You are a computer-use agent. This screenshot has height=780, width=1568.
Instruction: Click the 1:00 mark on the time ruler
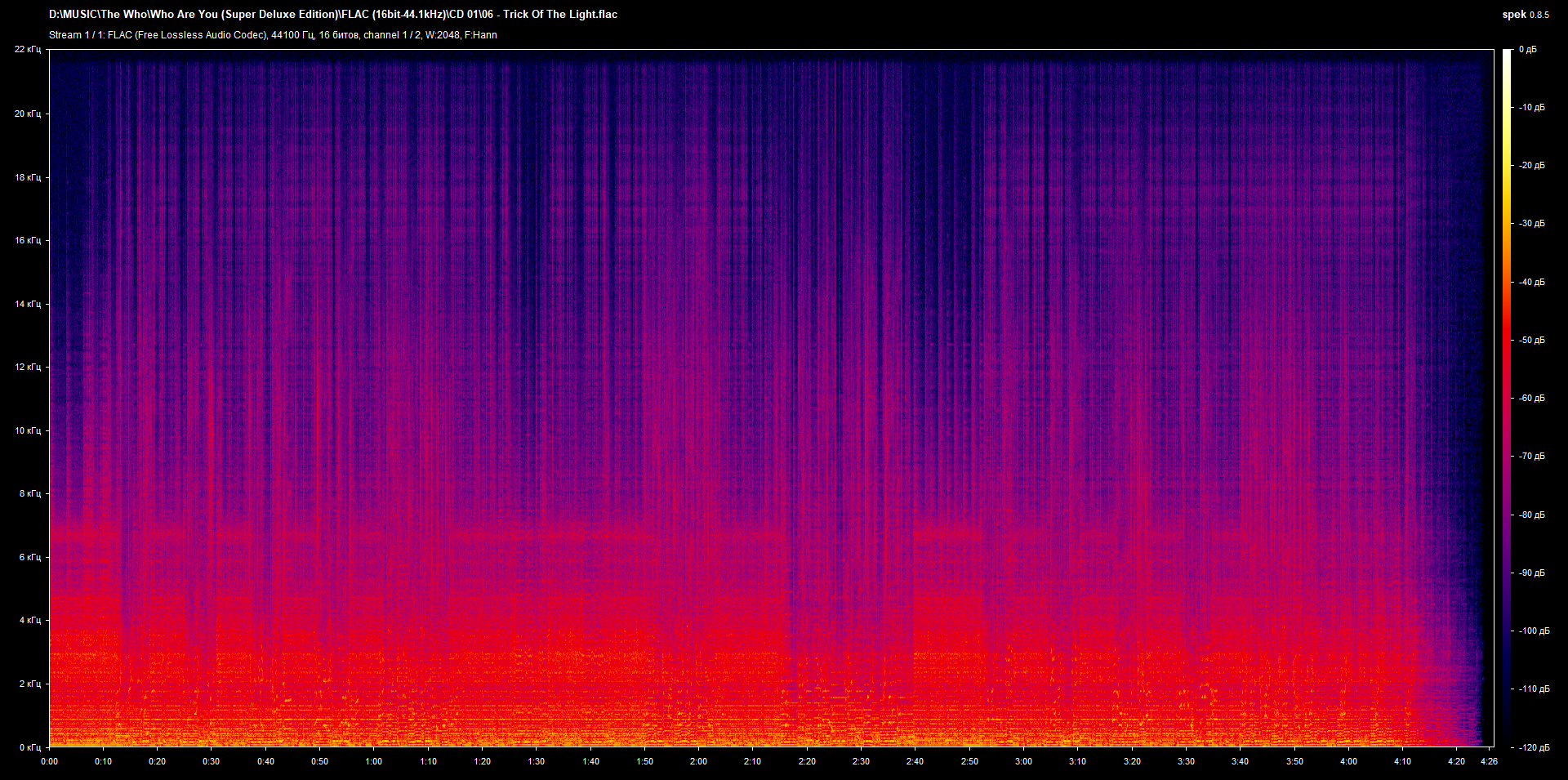[374, 761]
